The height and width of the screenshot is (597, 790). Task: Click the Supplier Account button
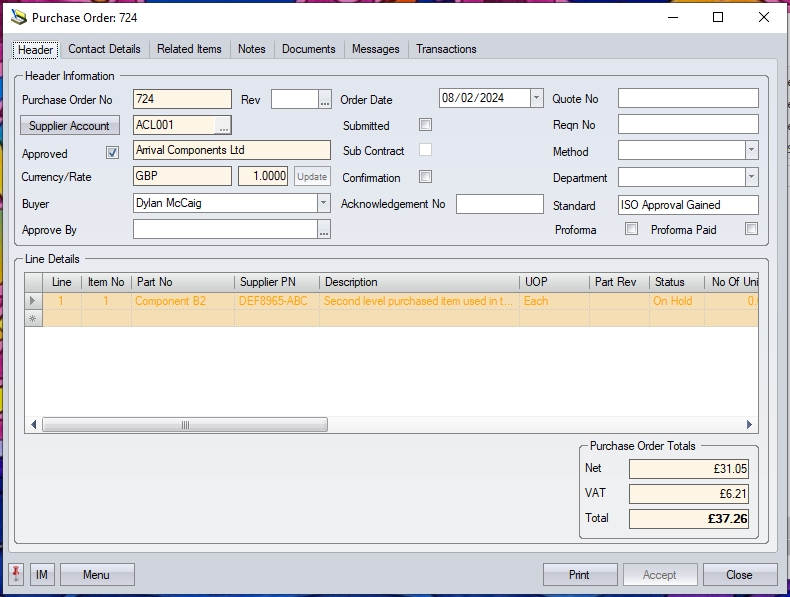[69, 125]
